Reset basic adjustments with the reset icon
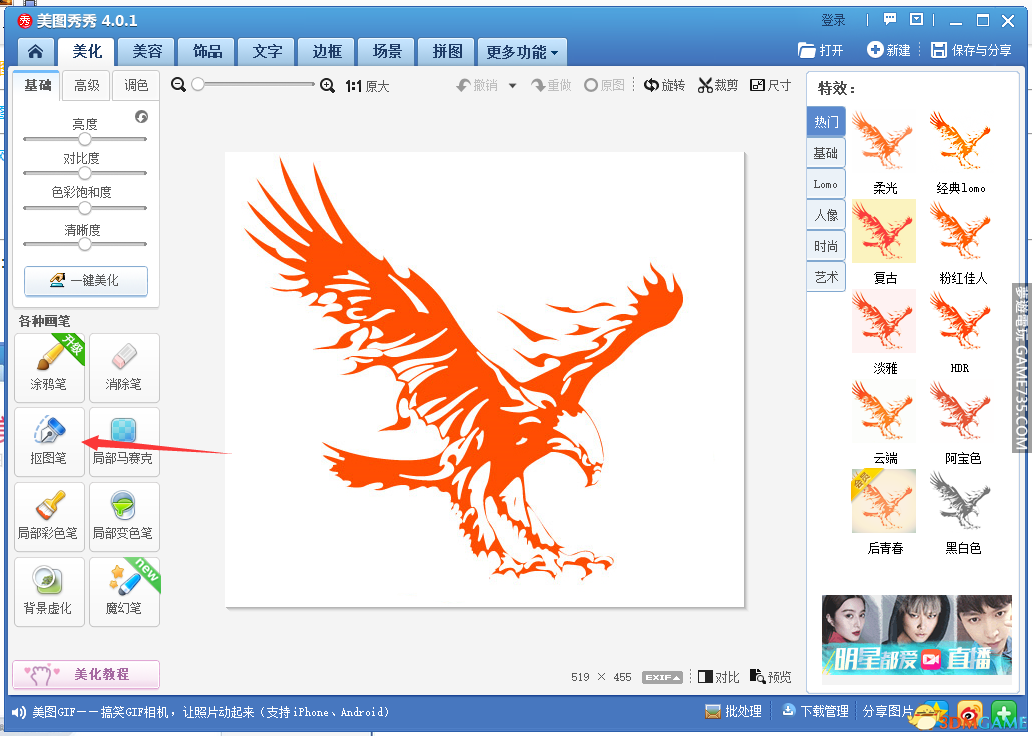Screen dimensions: 1032x736 141,117
